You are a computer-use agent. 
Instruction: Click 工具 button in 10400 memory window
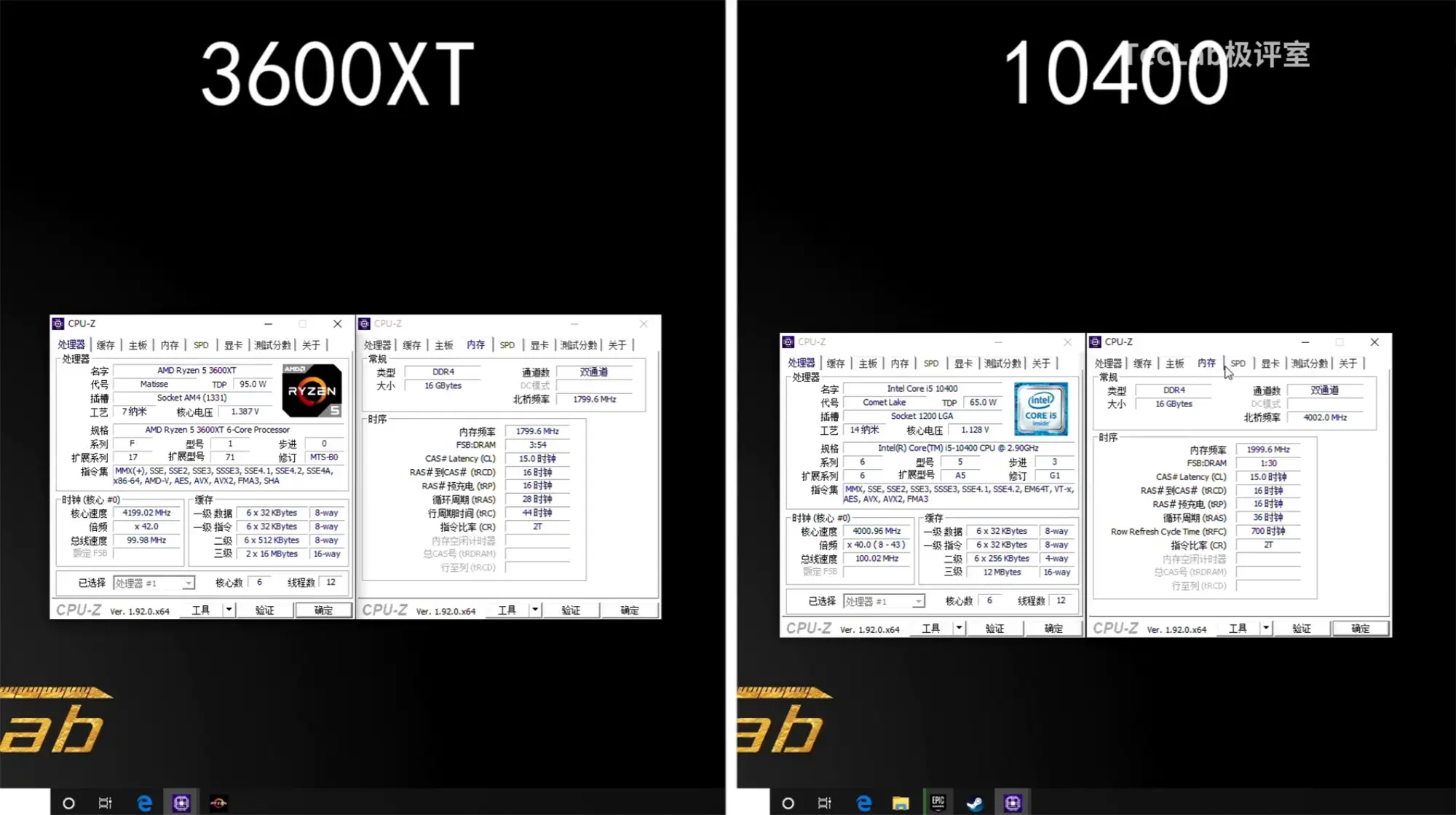click(1238, 628)
